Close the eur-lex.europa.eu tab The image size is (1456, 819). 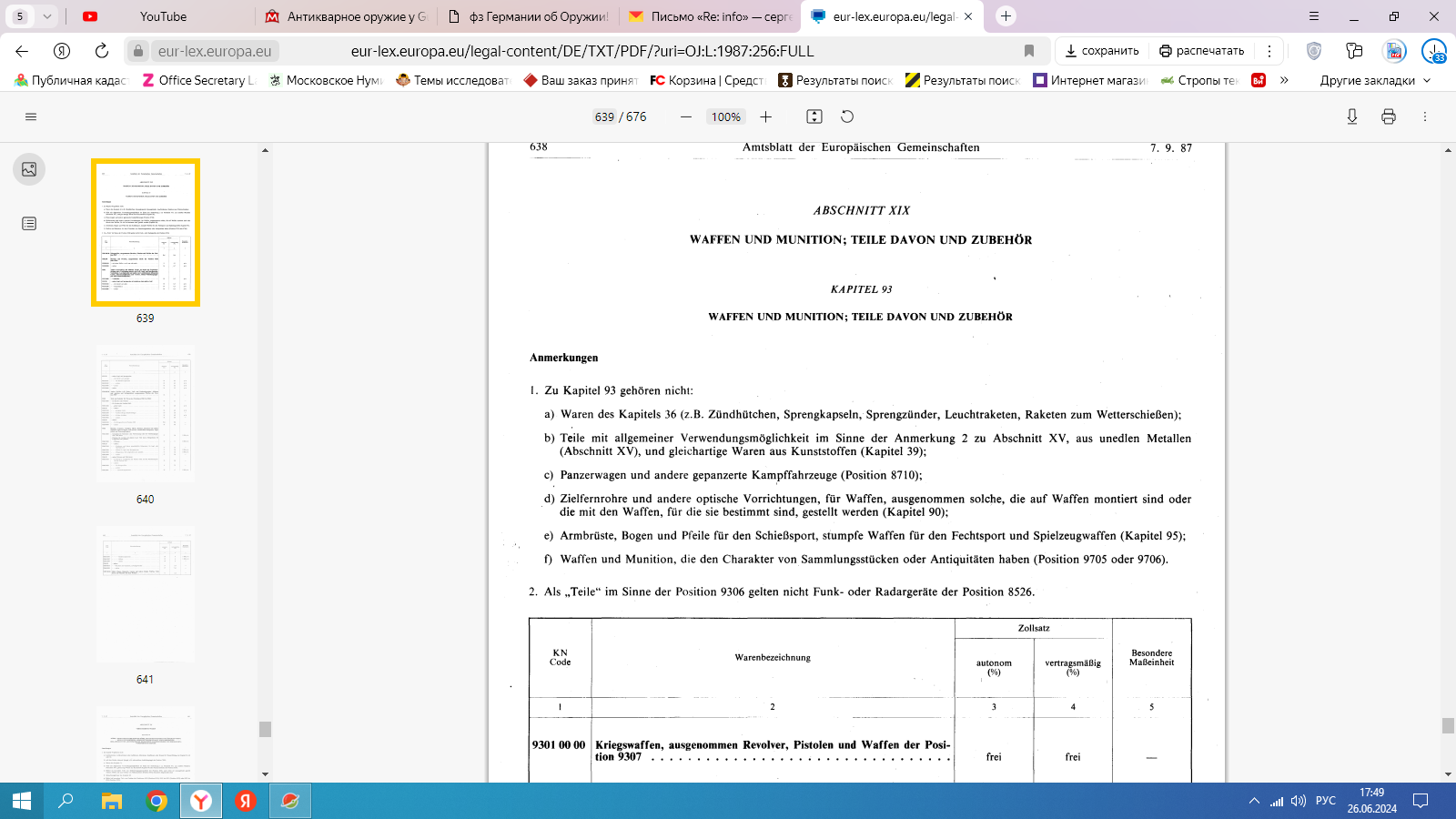tap(968, 16)
